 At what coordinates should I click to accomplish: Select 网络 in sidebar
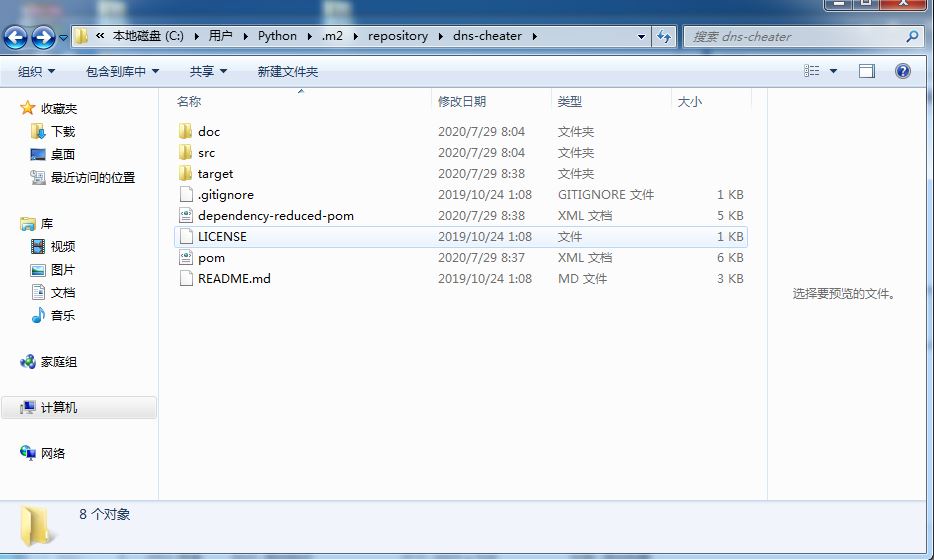pos(52,453)
